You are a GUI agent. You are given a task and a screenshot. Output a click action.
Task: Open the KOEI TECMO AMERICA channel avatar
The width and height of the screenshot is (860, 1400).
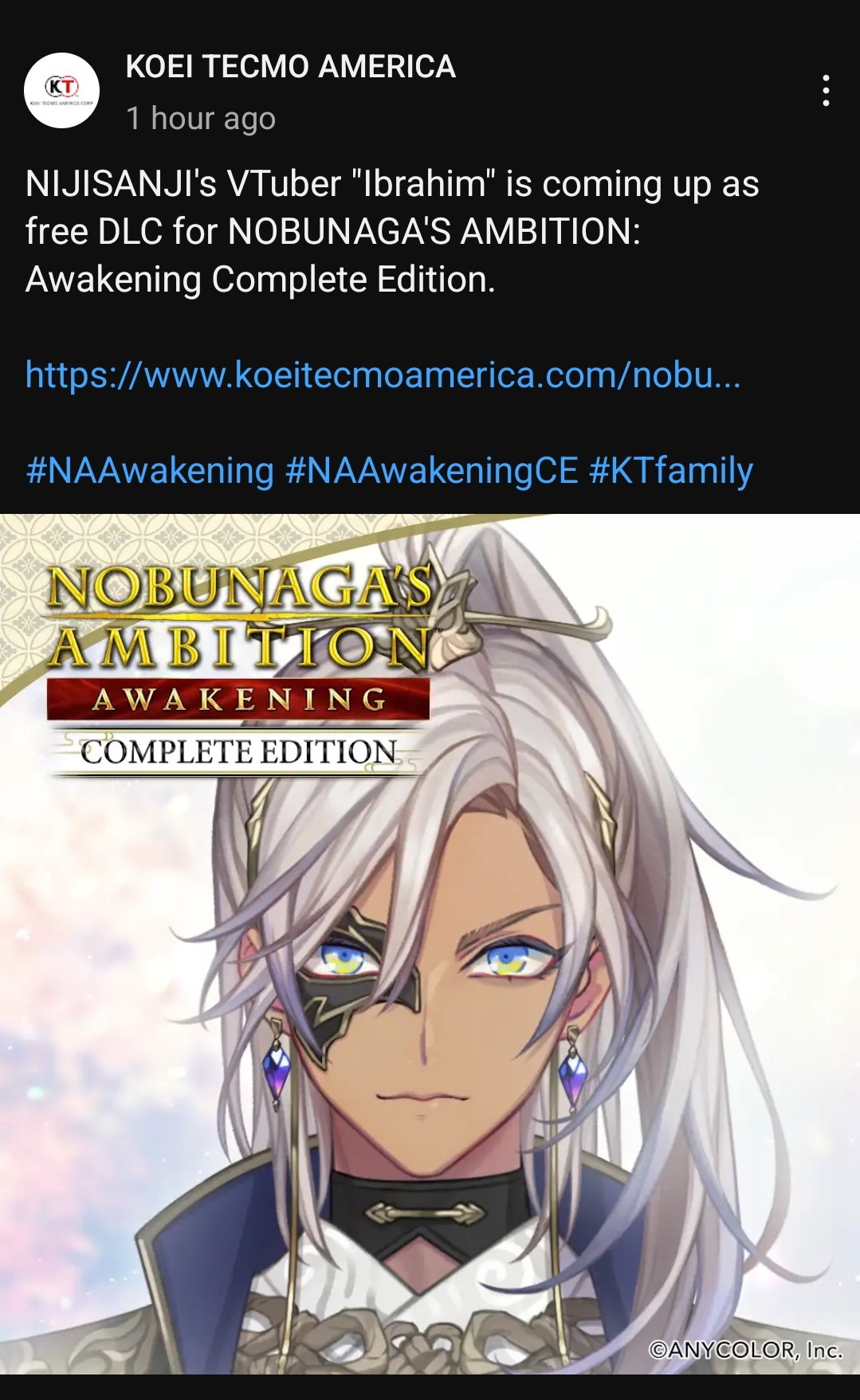[x=61, y=90]
